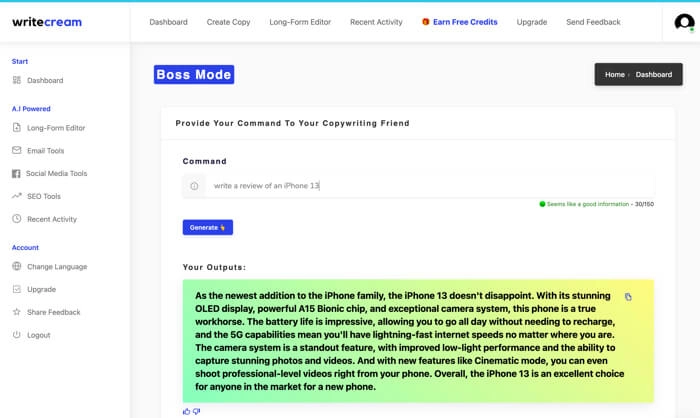Click the Long-Form Editor document icon
This screenshot has height=418, width=700.
[x=17, y=127]
